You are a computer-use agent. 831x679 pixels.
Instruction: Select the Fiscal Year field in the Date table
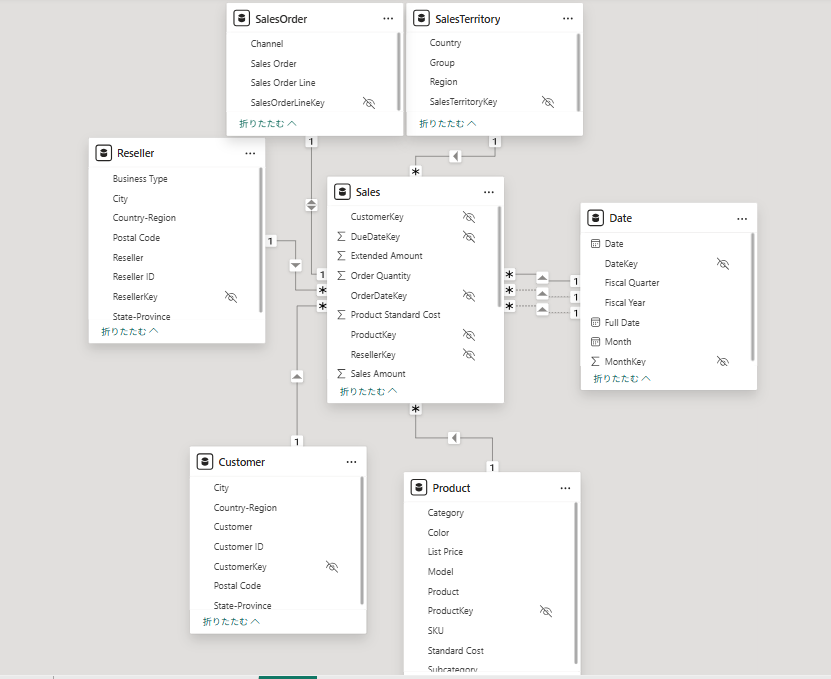(625, 303)
